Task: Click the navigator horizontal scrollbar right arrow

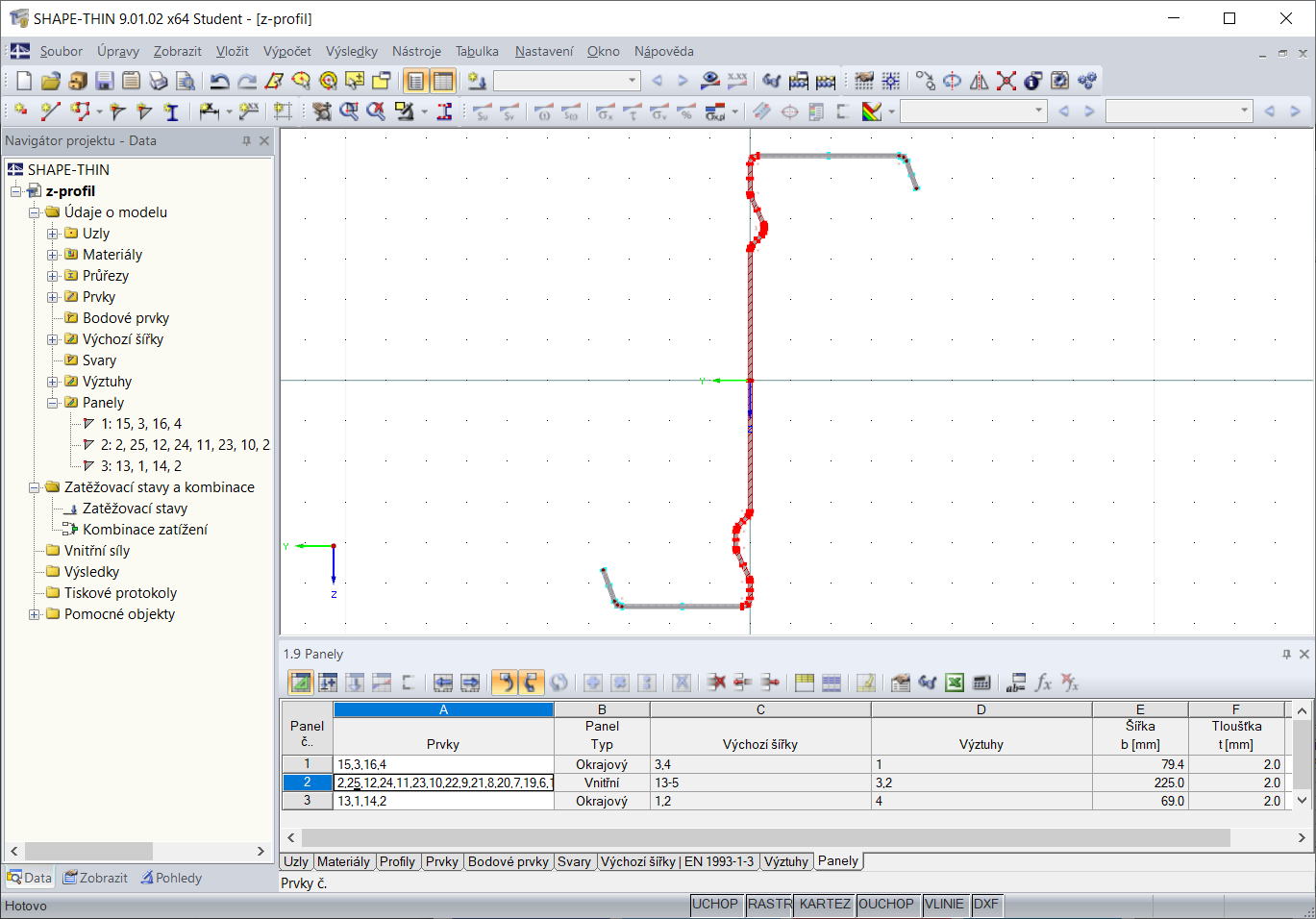Action: tap(261, 852)
